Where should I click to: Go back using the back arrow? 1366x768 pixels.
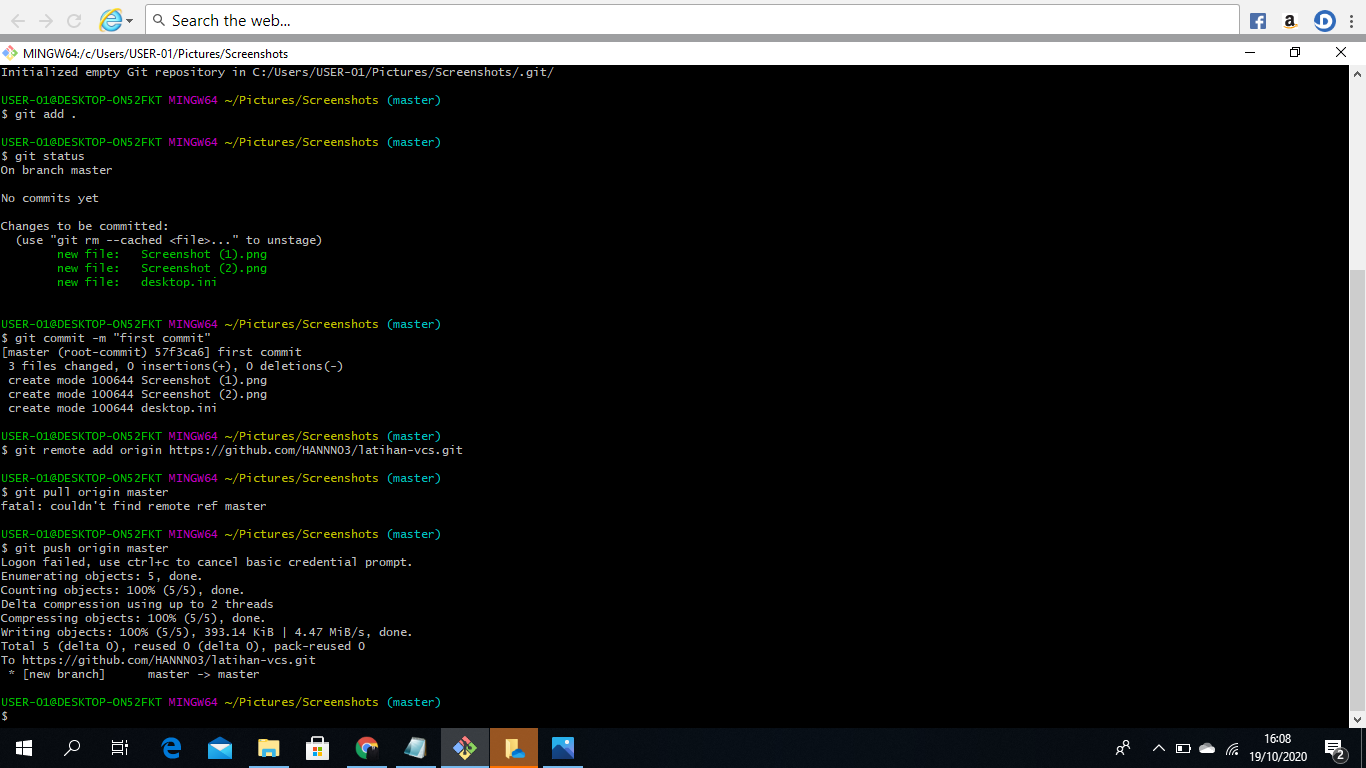click(x=18, y=20)
